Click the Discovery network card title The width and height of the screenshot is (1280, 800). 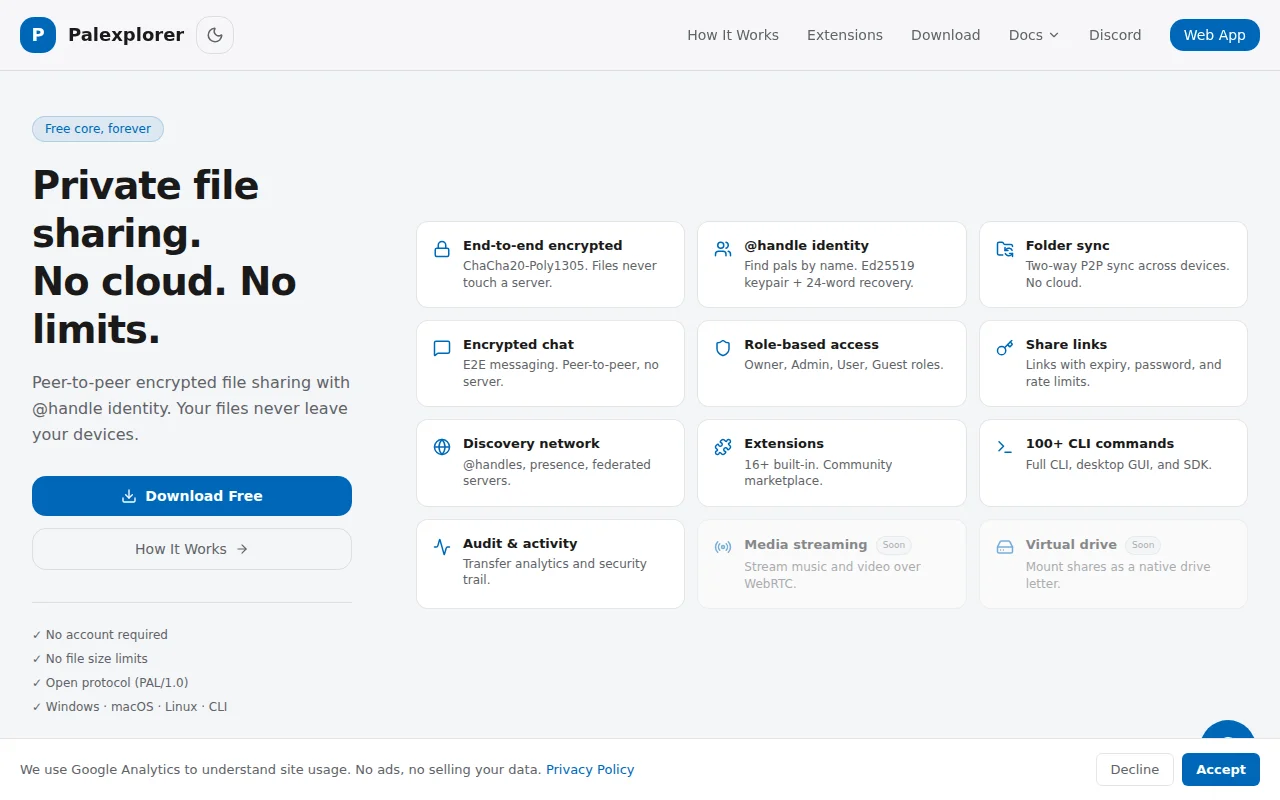pos(532,443)
